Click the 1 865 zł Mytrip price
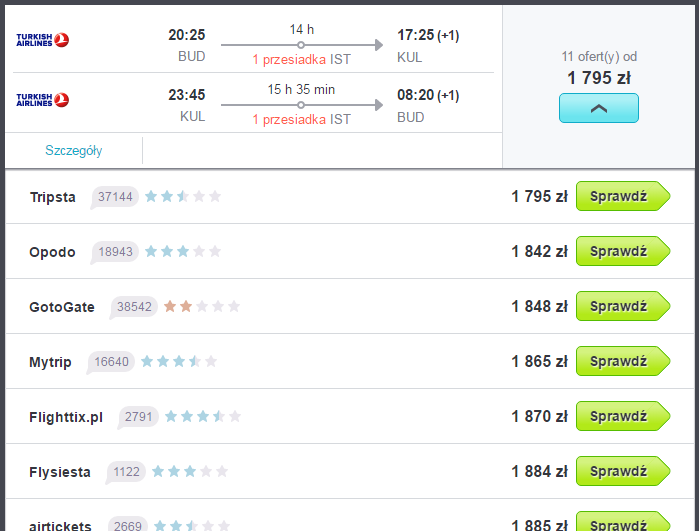This screenshot has height=531, width=699. (x=539, y=362)
